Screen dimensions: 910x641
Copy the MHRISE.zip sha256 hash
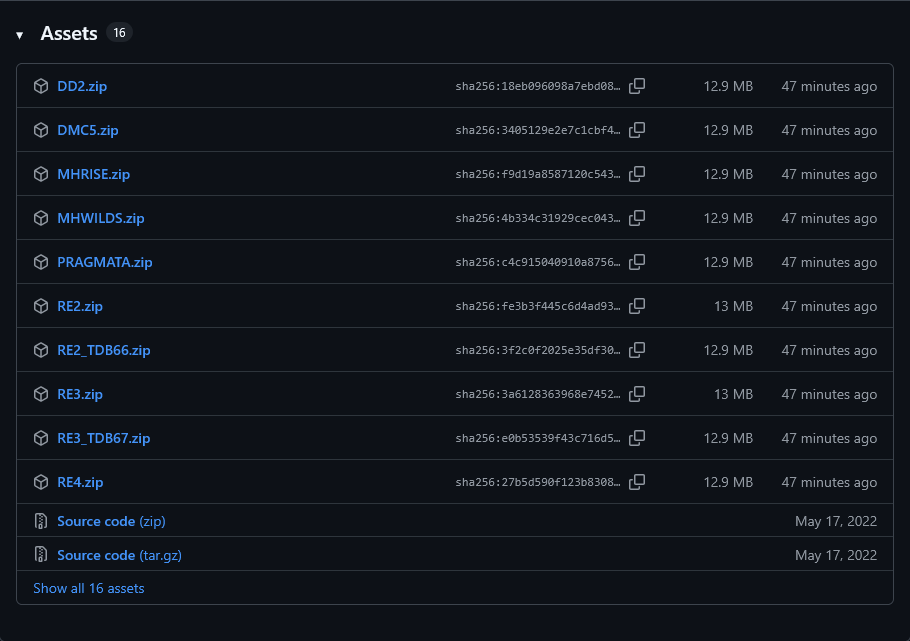(x=637, y=174)
